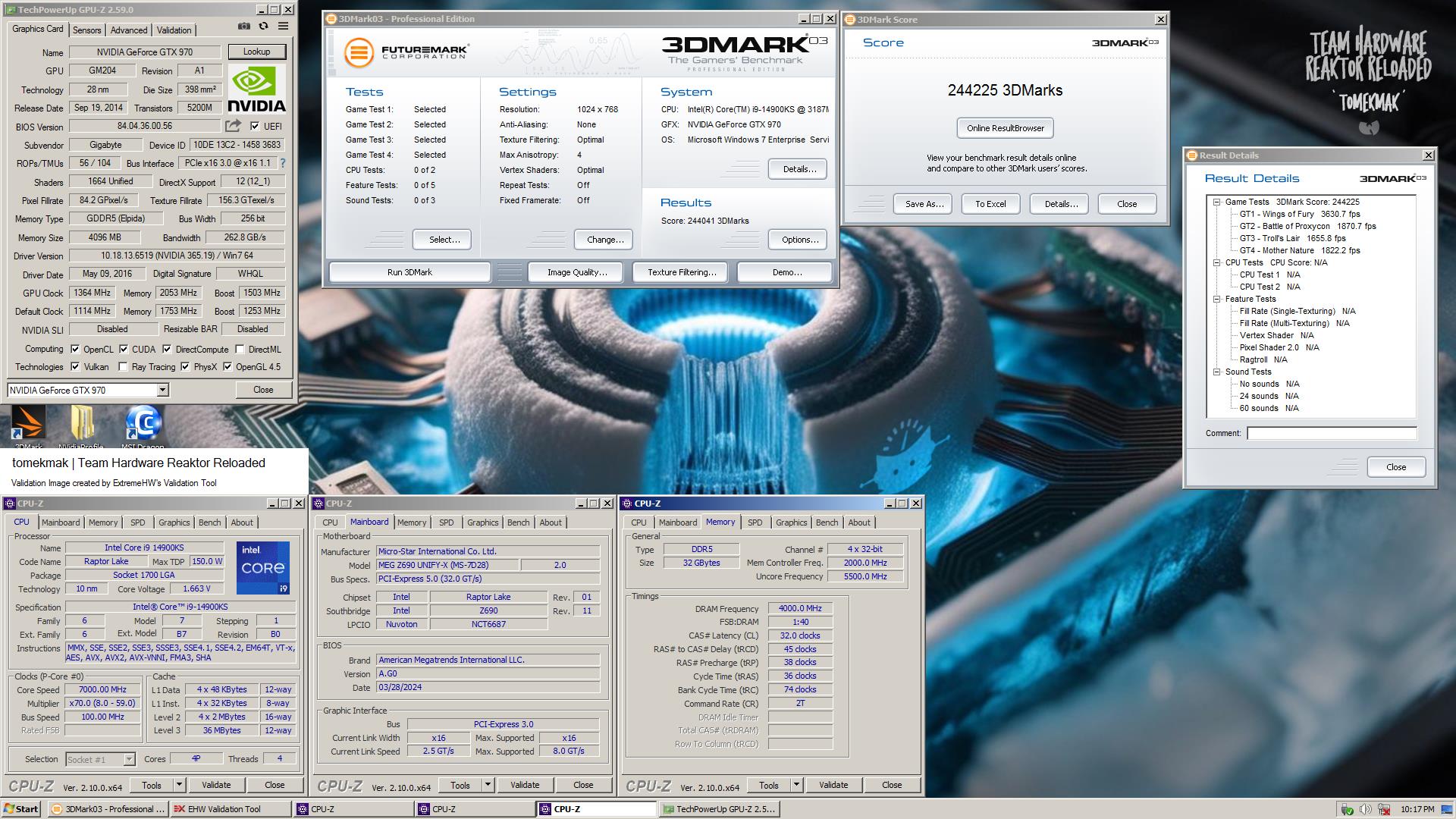Select GT2 - Battle of Proxycon result row
Image resolution: width=1456 pixels, height=819 pixels.
click(x=1307, y=226)
